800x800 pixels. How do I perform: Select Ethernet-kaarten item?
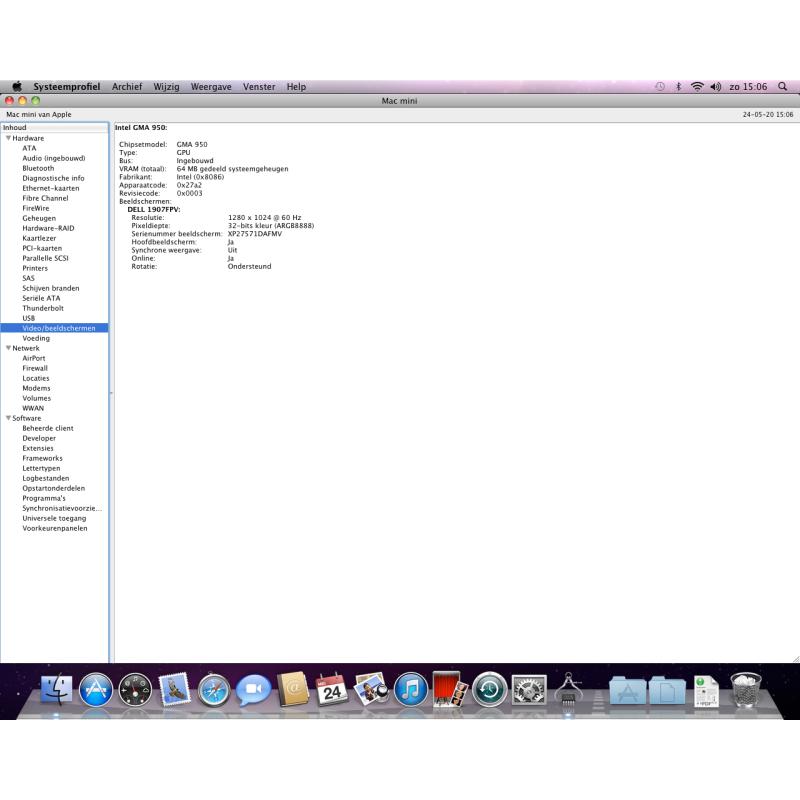51,188
